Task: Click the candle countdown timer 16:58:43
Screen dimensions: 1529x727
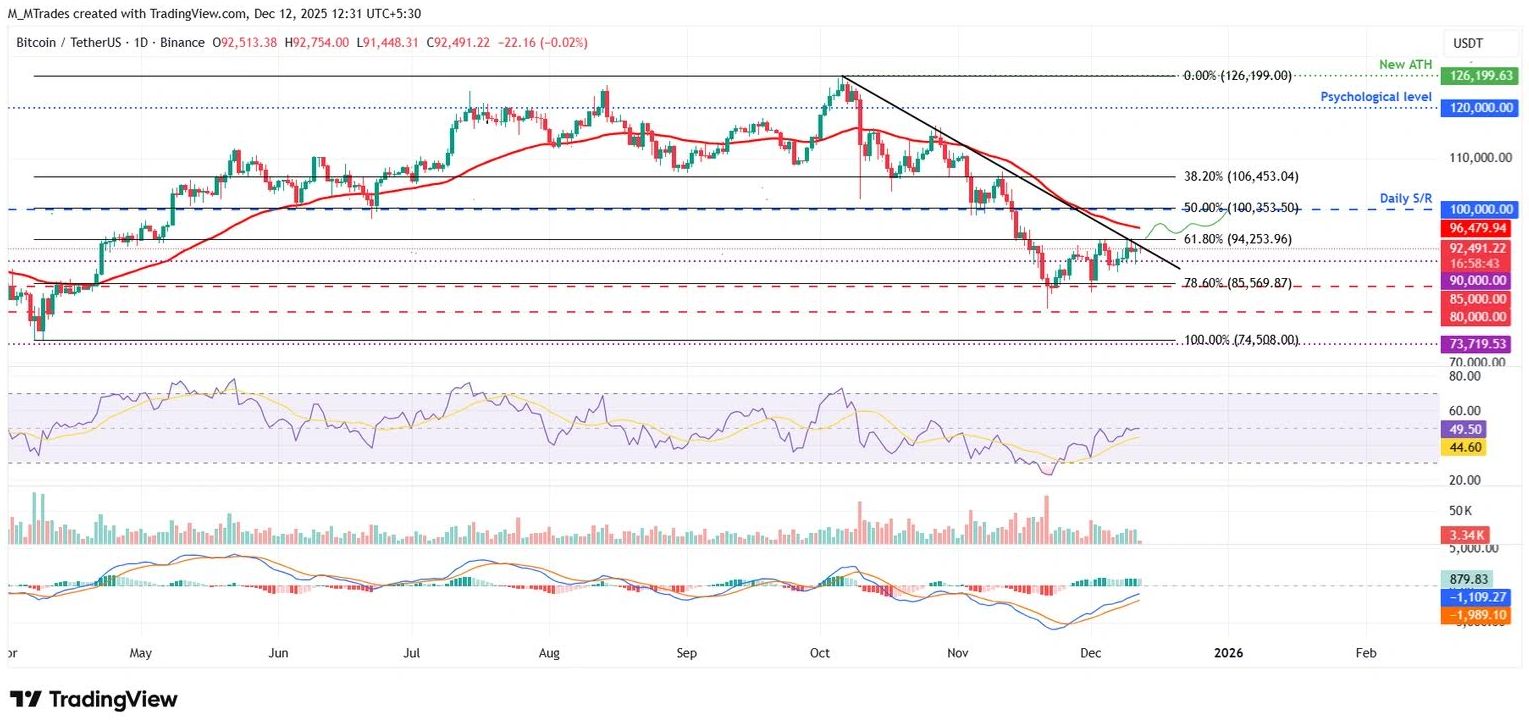Action: point(1476,264)
